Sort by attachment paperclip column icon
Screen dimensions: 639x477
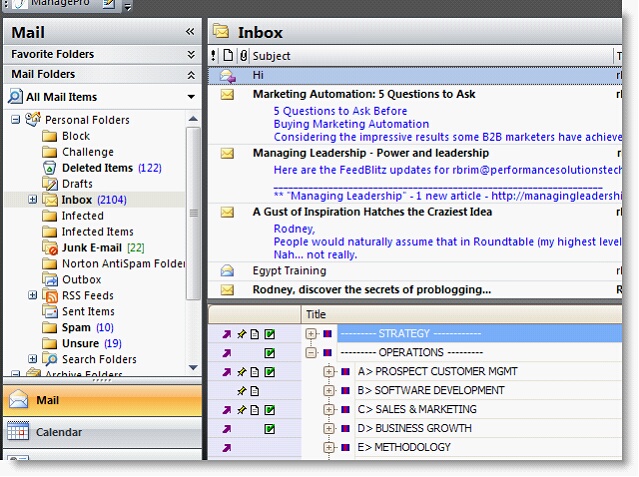(243, 56)
